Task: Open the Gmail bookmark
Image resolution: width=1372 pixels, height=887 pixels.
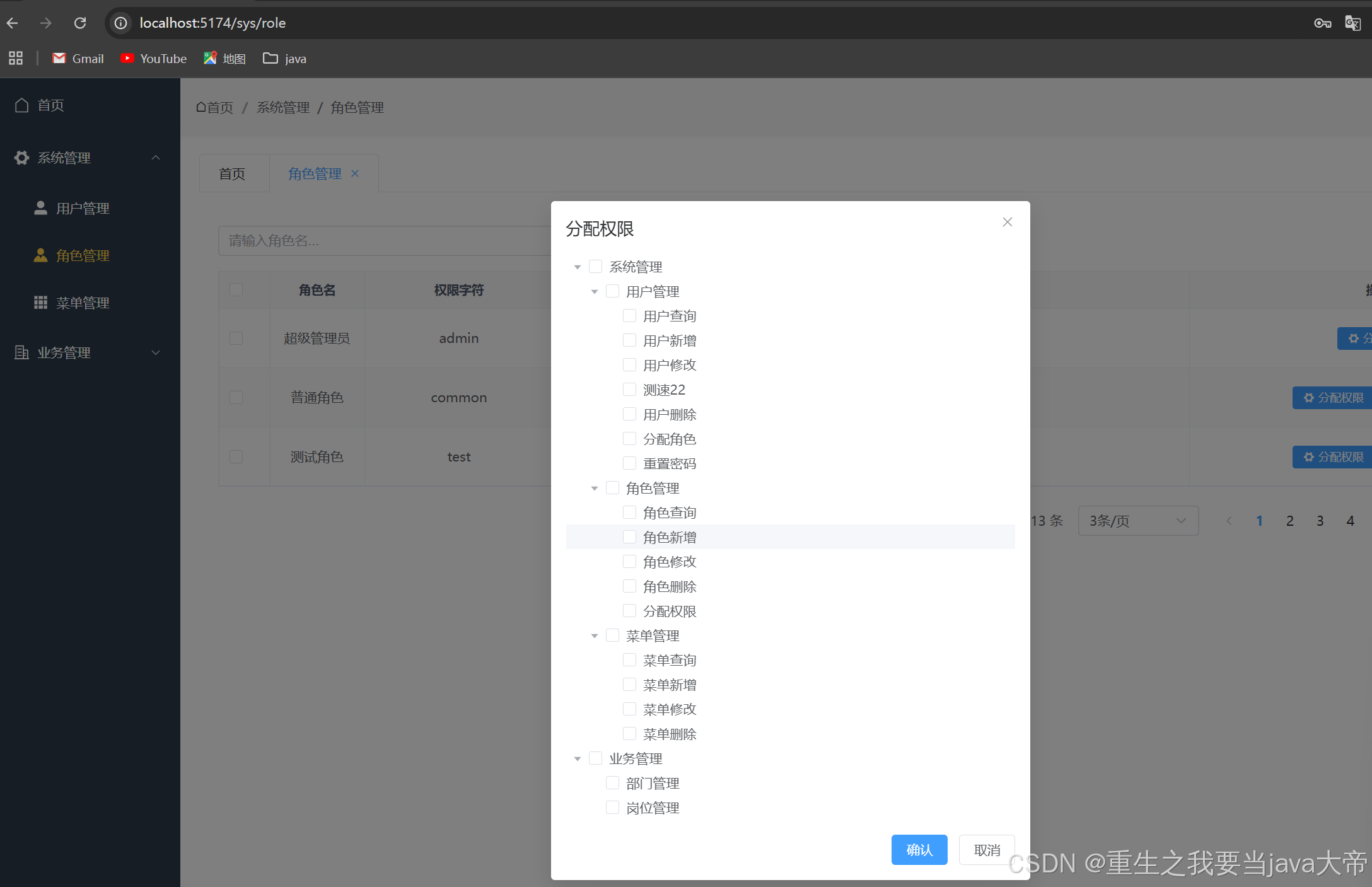Action: pos(78,59)
